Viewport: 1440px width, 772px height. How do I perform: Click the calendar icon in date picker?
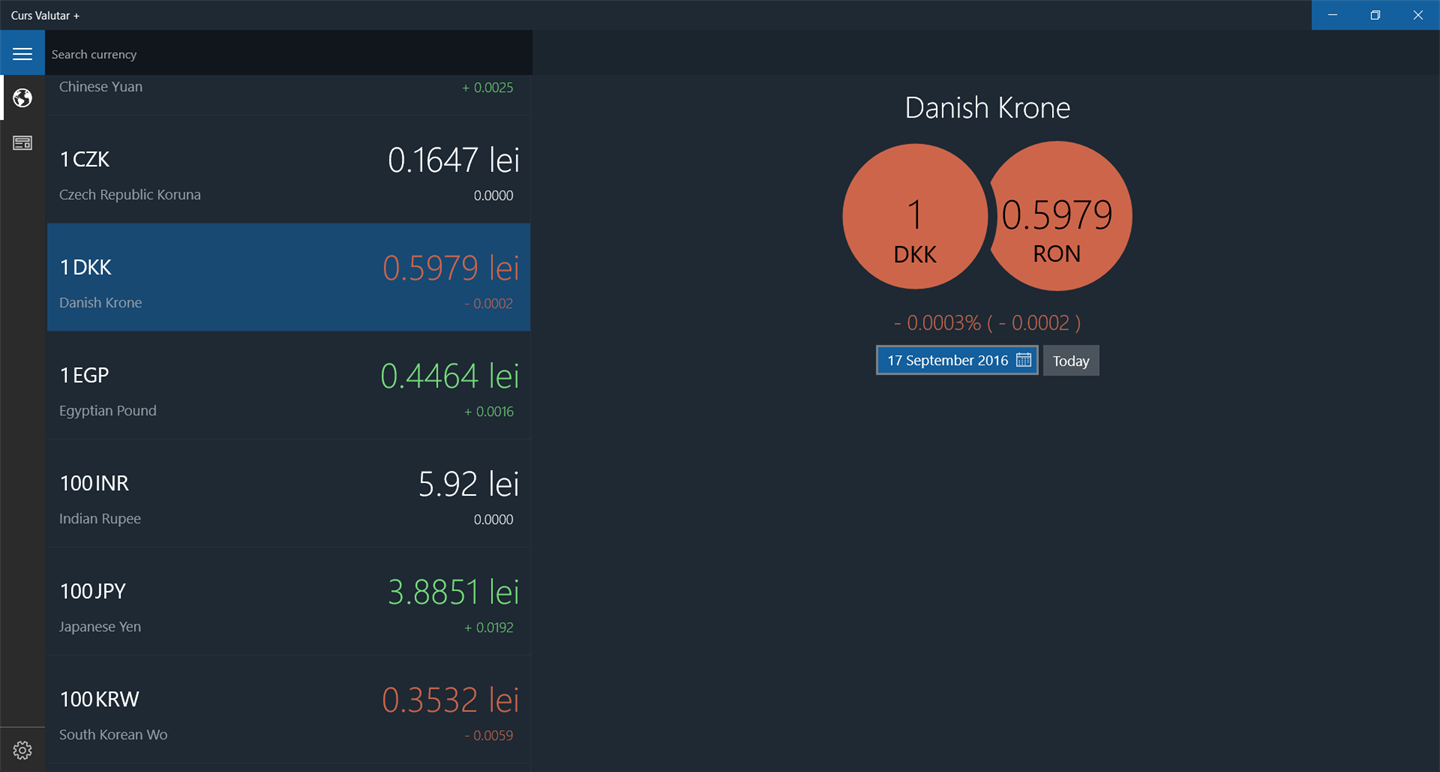point(1024,360)
